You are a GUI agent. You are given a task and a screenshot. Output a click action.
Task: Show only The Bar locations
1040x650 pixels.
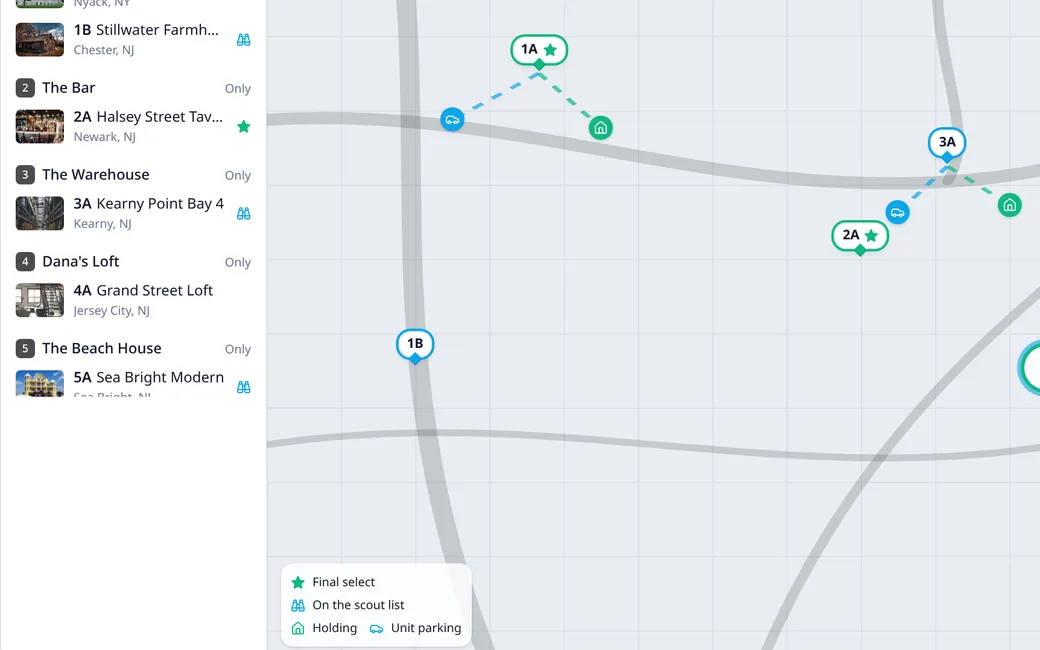237,89
